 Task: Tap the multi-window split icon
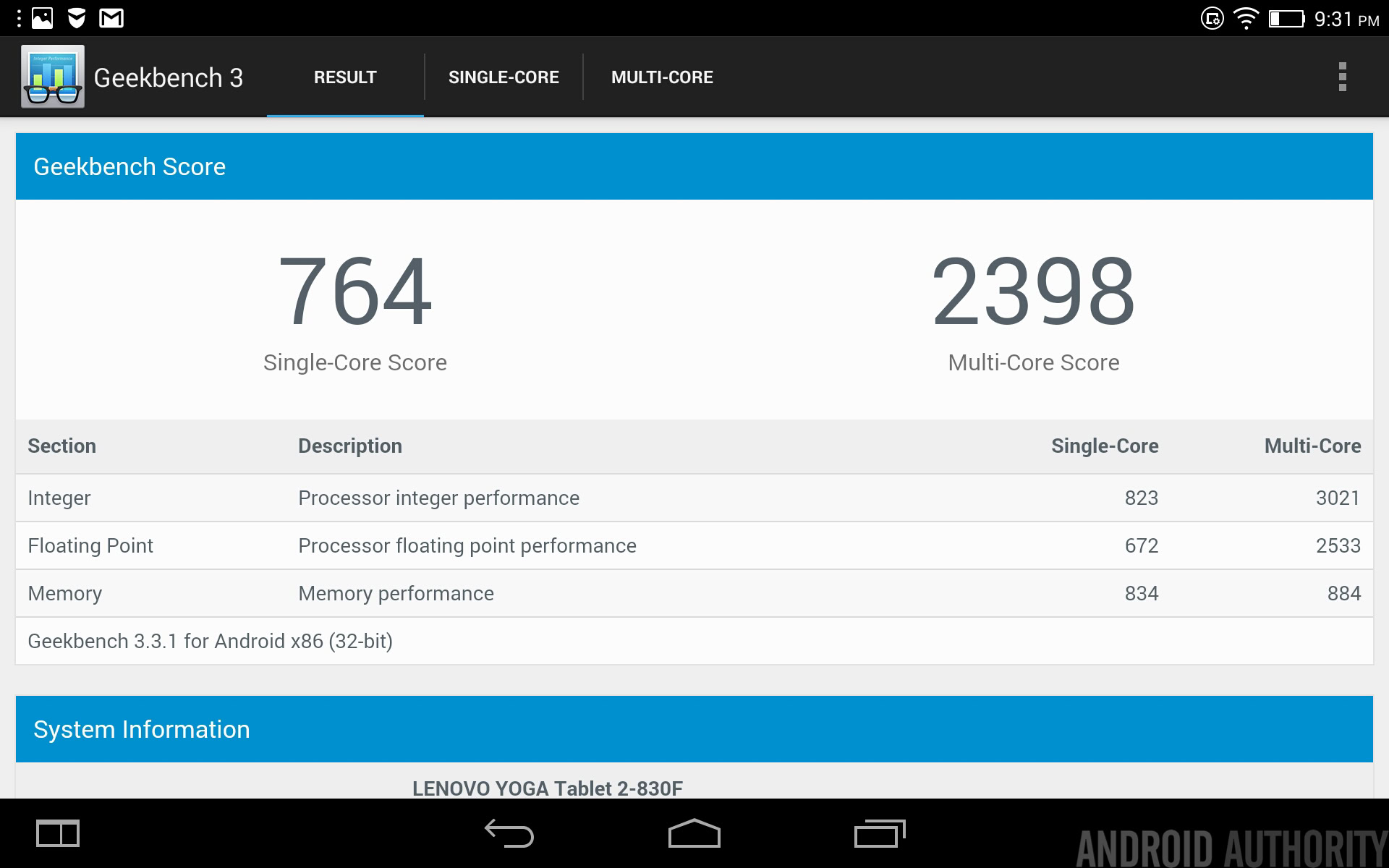pyautogui.click(x=58, y=833)
